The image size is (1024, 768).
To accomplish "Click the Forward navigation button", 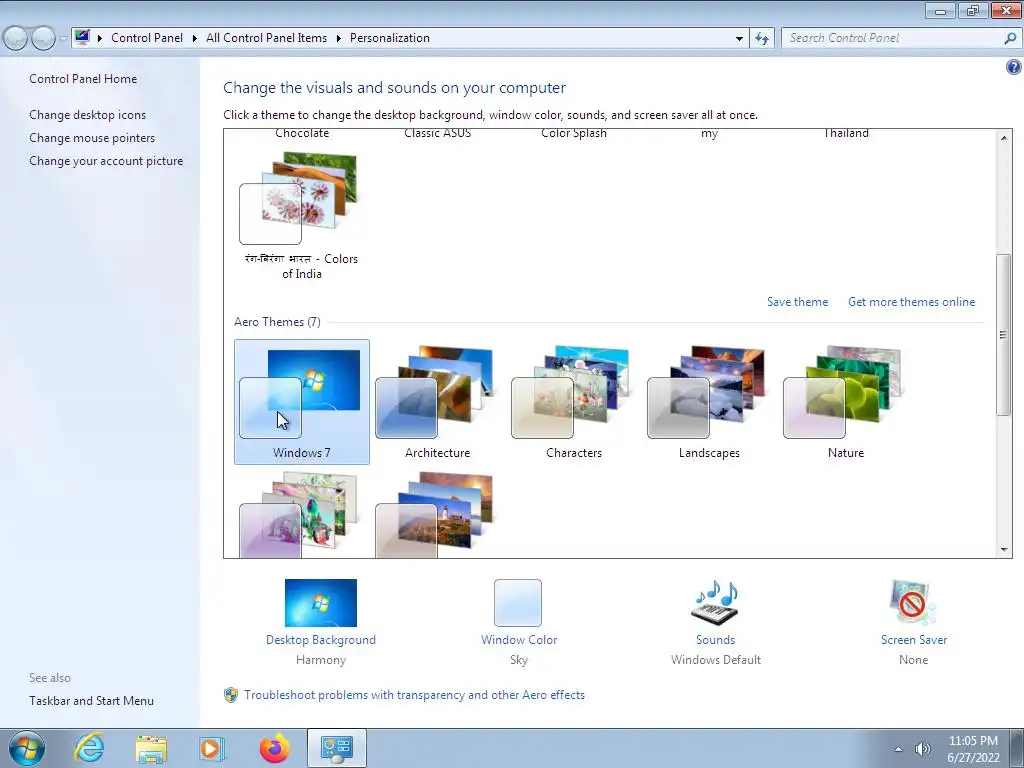I will pos(43,38).
